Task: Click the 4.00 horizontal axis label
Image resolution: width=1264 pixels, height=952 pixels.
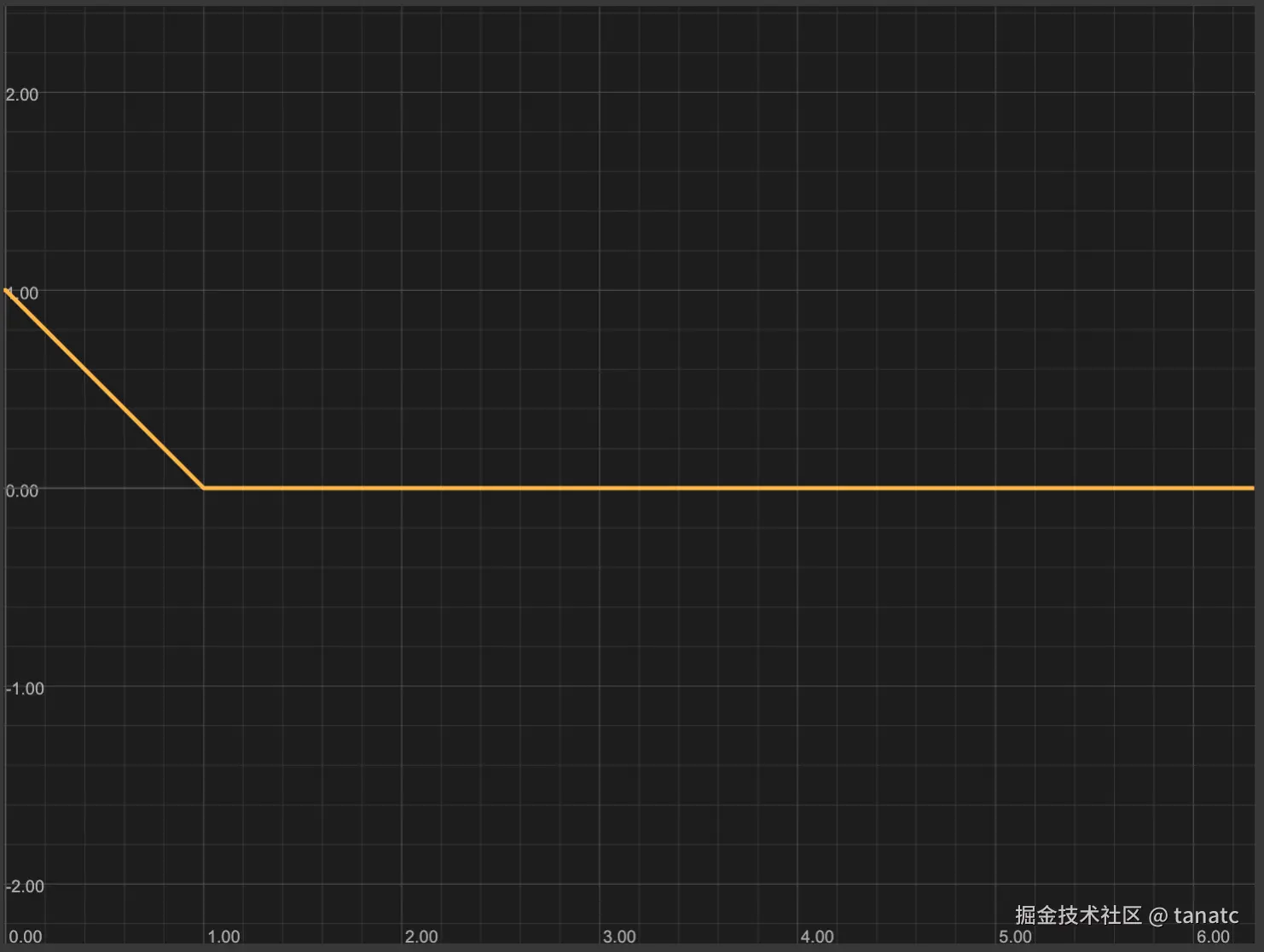Action: pyautogui.click(x=817, y=937)
